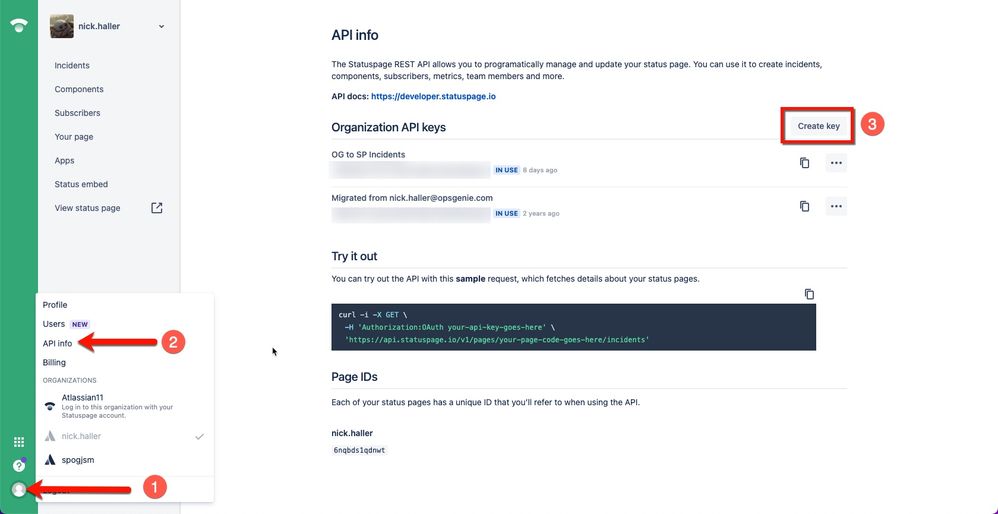Select Profile in the user menu
The image size is (998, 514).
click(x=55, y=305)
